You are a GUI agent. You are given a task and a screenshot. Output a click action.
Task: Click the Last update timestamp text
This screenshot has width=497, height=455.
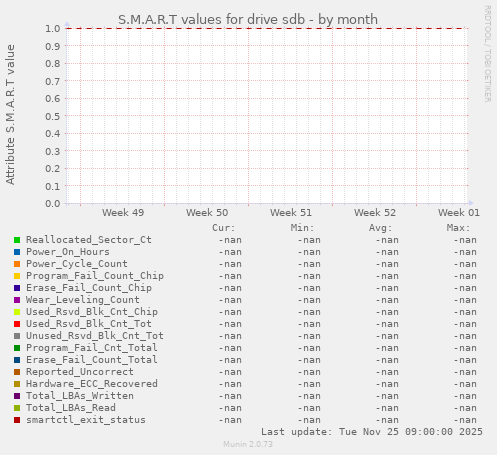point(372,432)
